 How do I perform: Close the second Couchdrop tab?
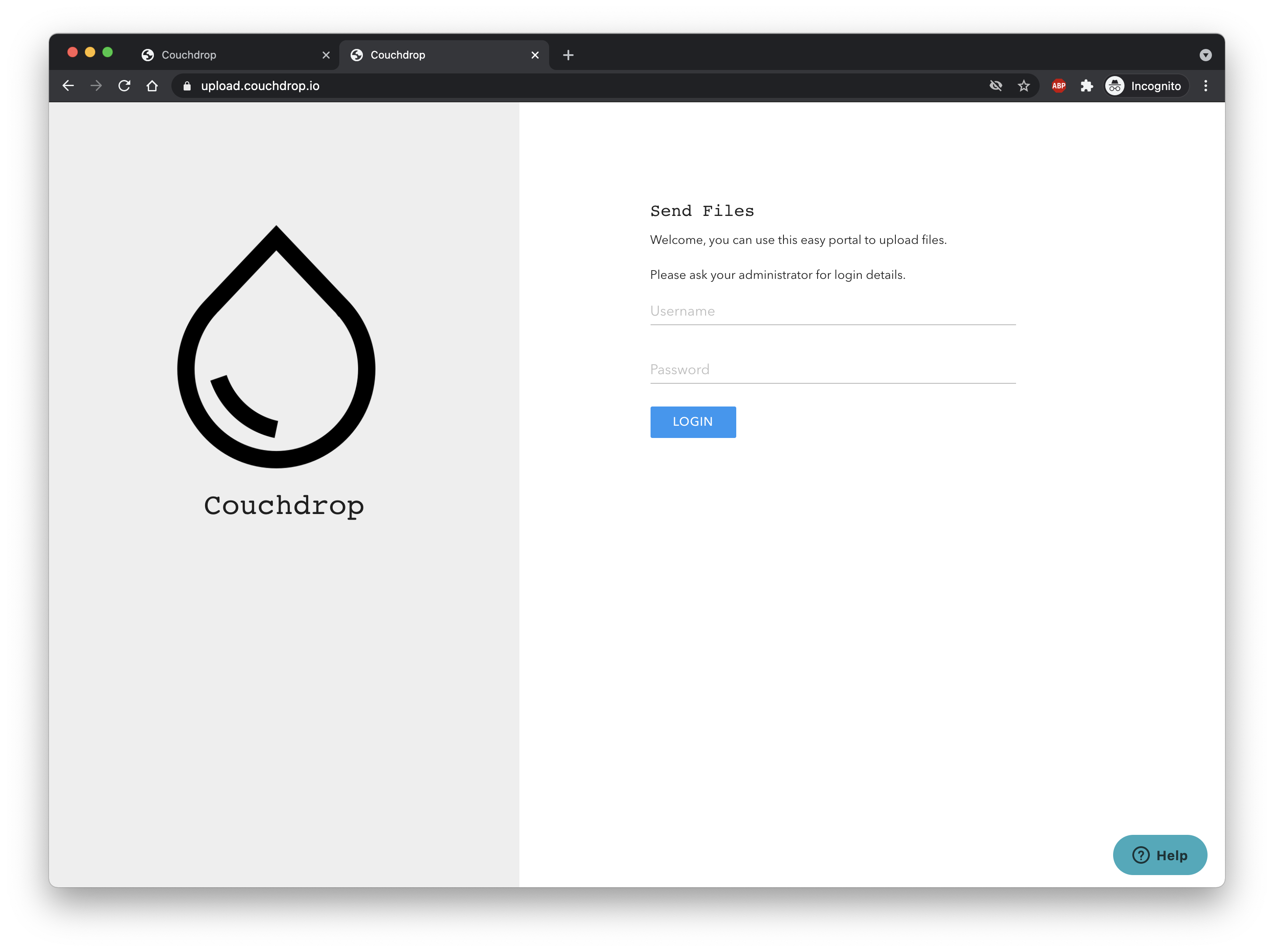535,55
